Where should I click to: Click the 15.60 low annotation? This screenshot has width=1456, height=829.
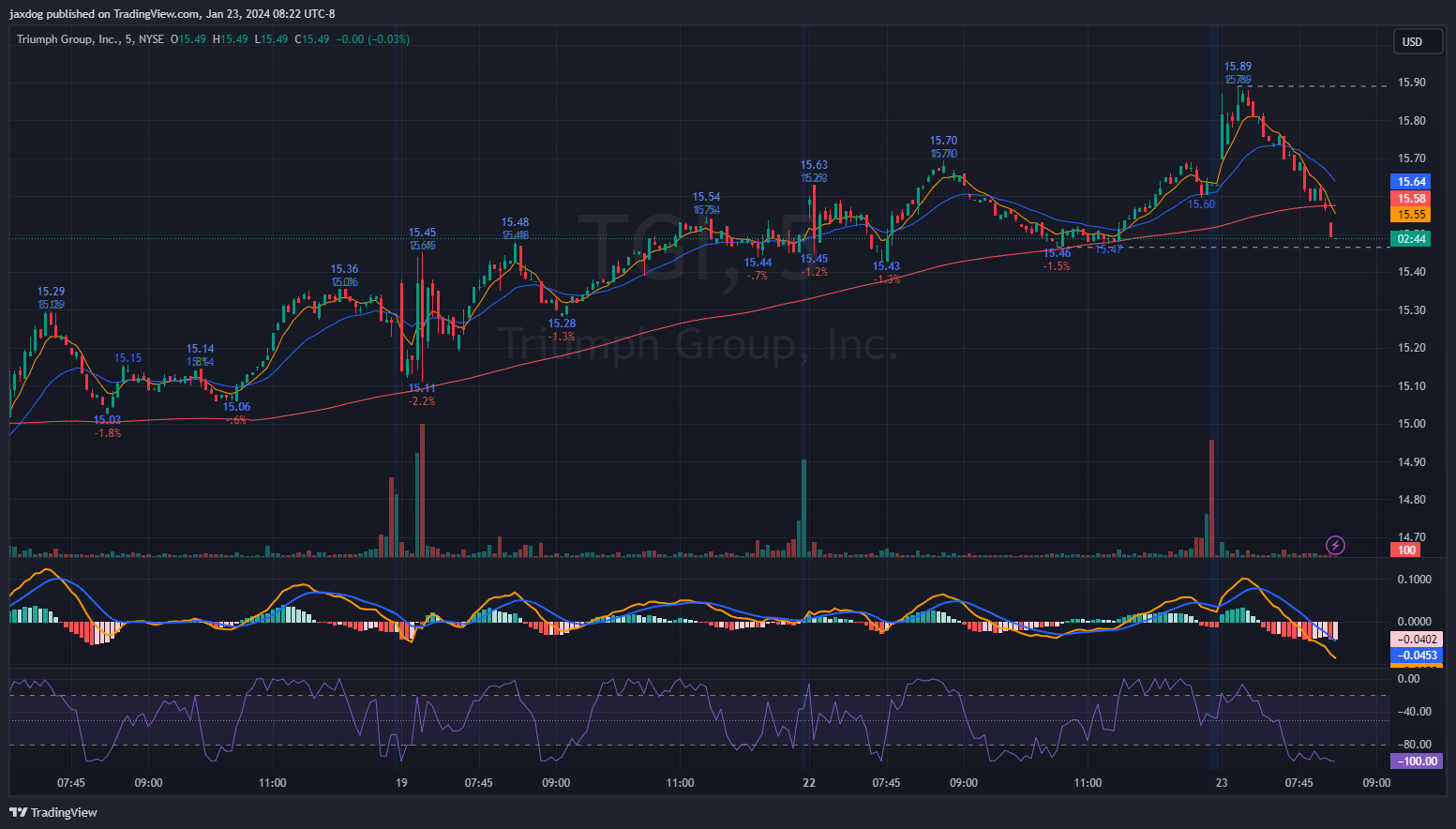(1201, 204)
